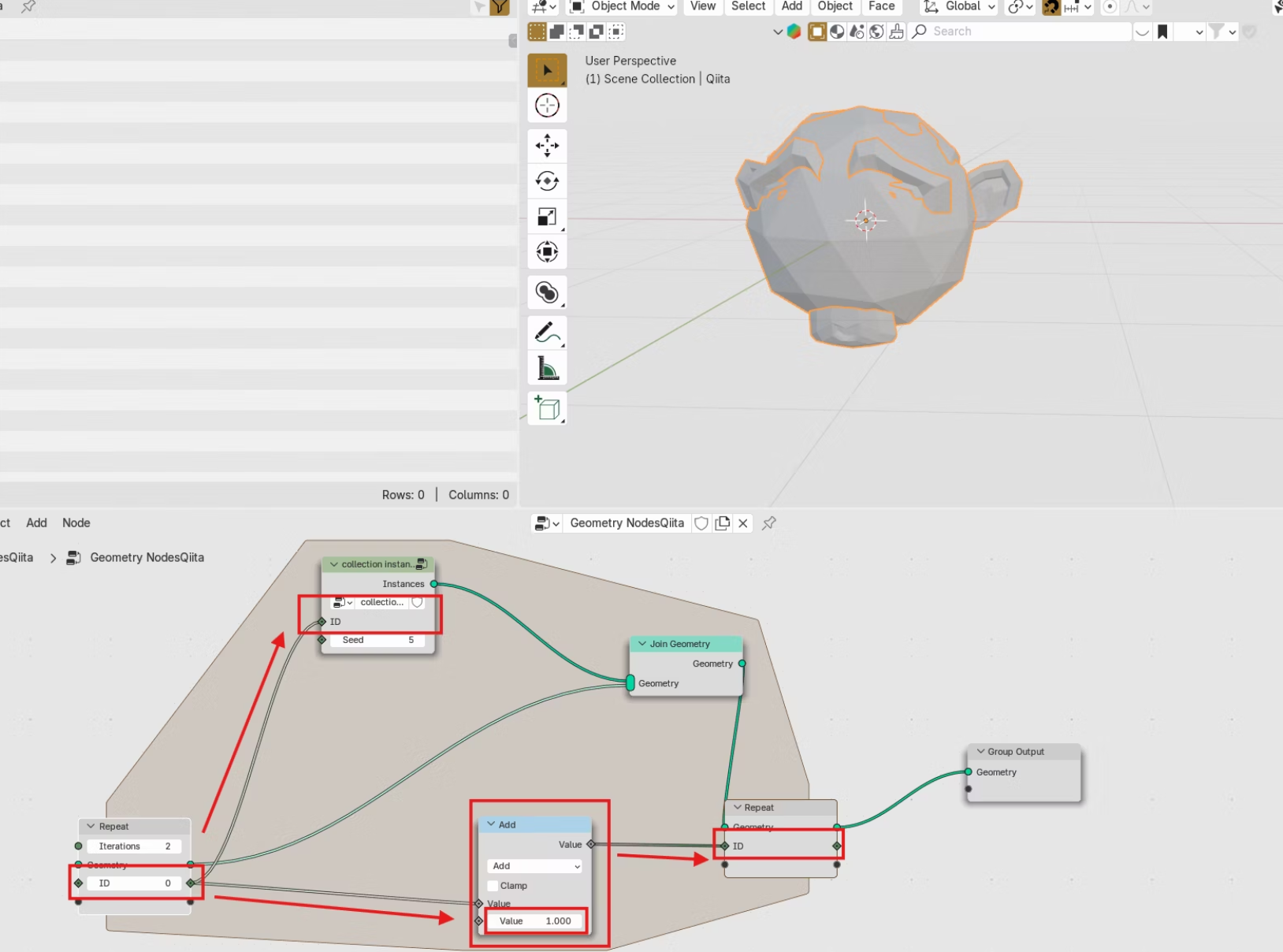Select the Select Box tool in viewport
The height and width of the screenshot is (952, 1283).
(x=547, y=70)
